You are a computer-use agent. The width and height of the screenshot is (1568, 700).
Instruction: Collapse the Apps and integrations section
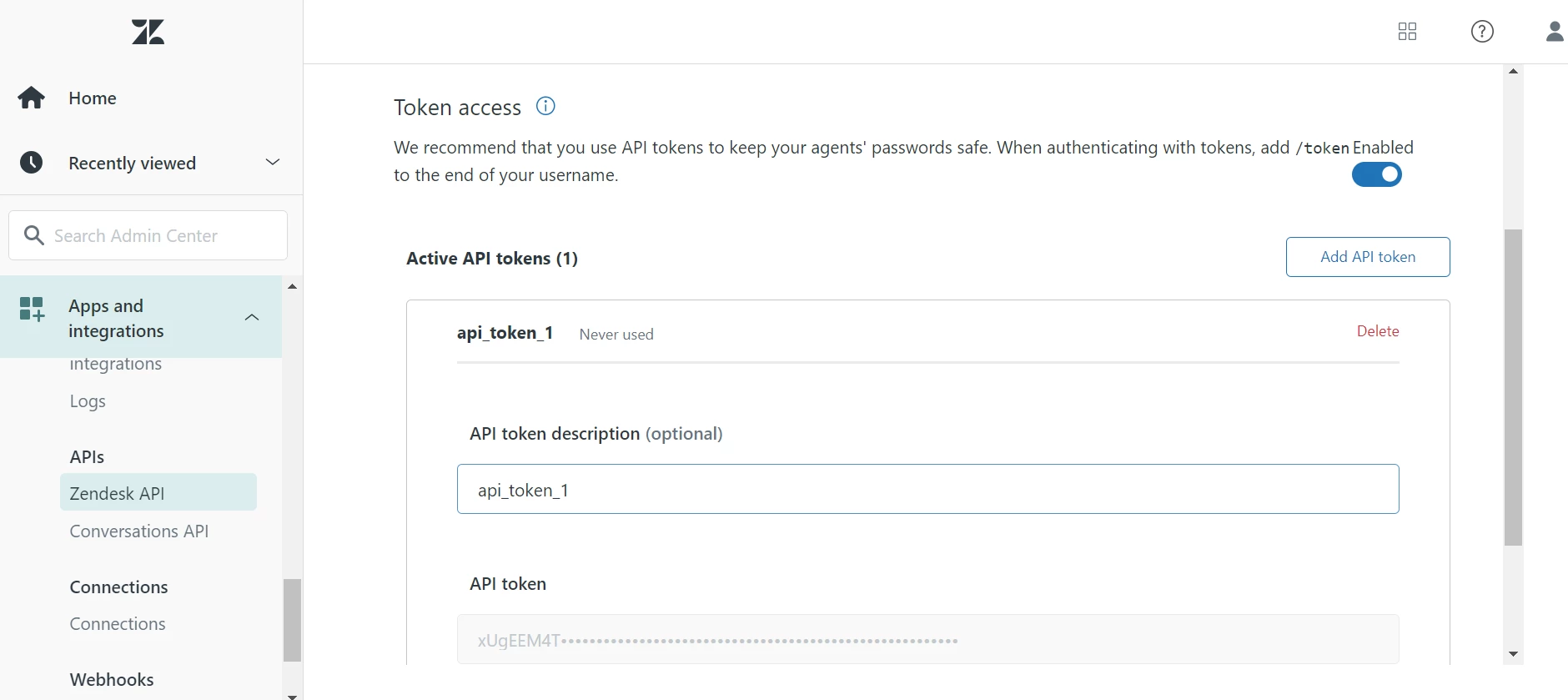click(252, 318)
